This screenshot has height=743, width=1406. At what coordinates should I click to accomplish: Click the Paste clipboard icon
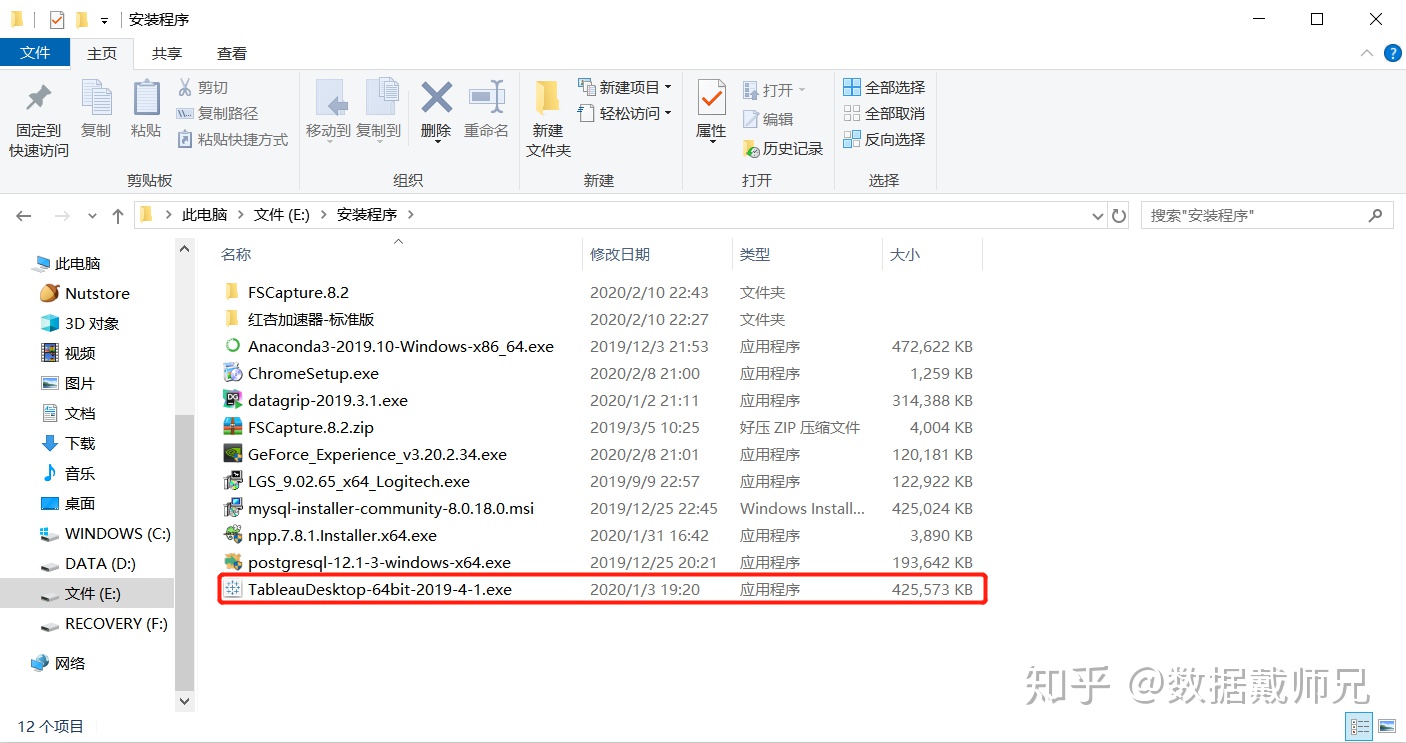pos(146,98)
